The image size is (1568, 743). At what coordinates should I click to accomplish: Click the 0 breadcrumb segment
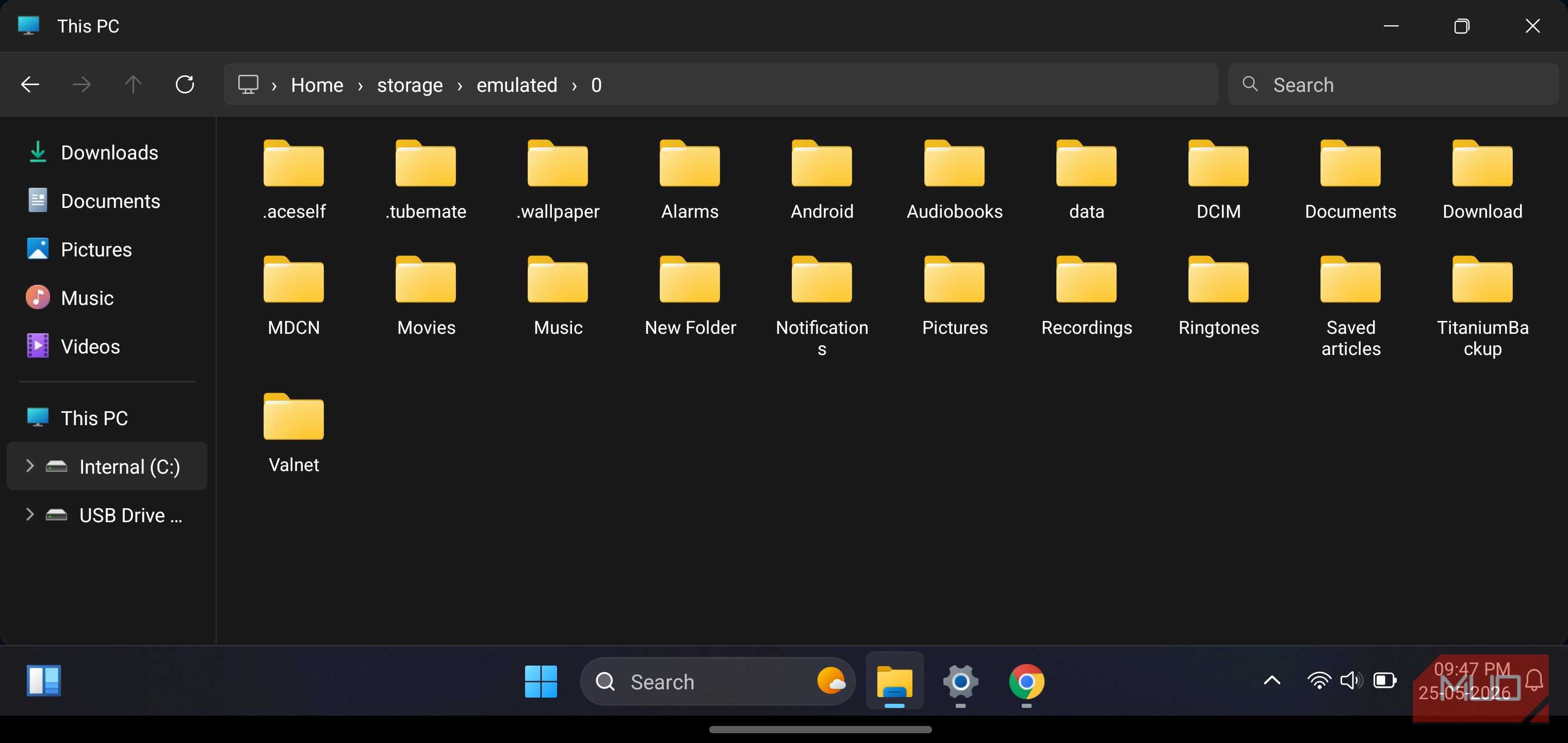[596, 85]
